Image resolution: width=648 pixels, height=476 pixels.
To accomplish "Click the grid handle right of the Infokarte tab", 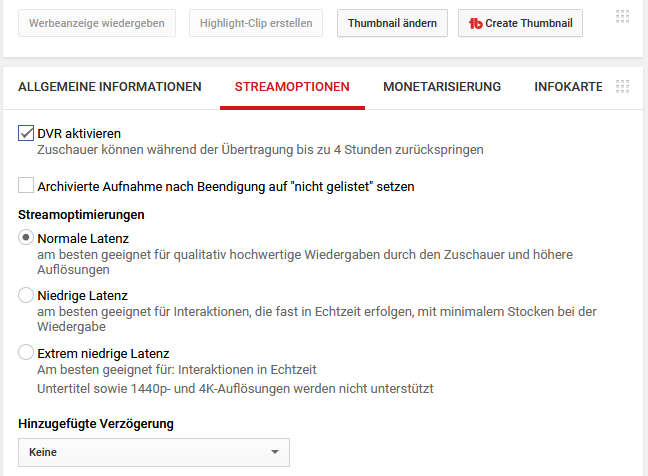I will [623, 87].
